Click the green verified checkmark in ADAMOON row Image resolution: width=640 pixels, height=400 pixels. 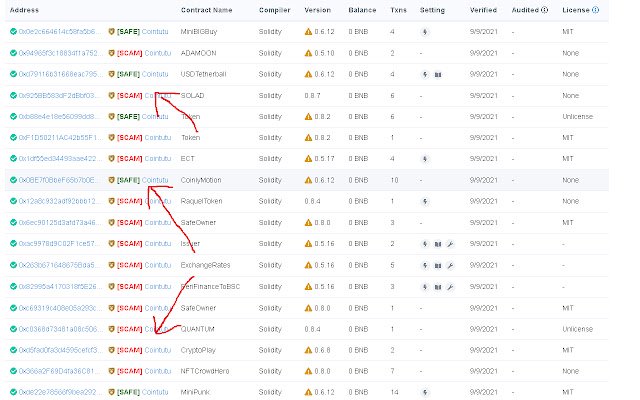click(13, 53)
